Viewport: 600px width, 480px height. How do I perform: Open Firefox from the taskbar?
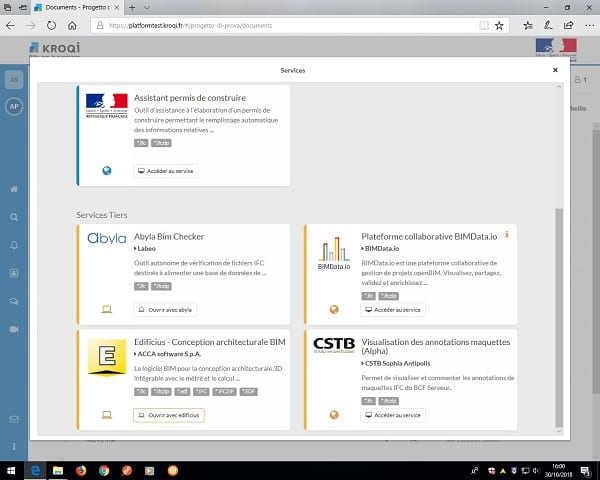81,470
